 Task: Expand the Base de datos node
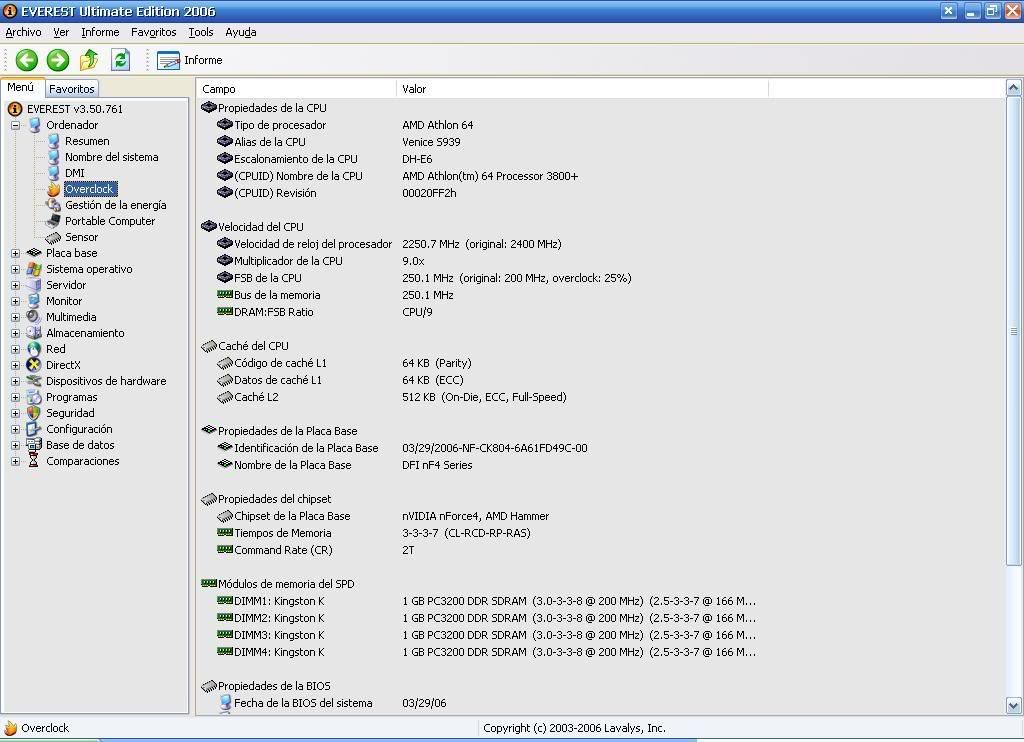[x=15, y=445]
